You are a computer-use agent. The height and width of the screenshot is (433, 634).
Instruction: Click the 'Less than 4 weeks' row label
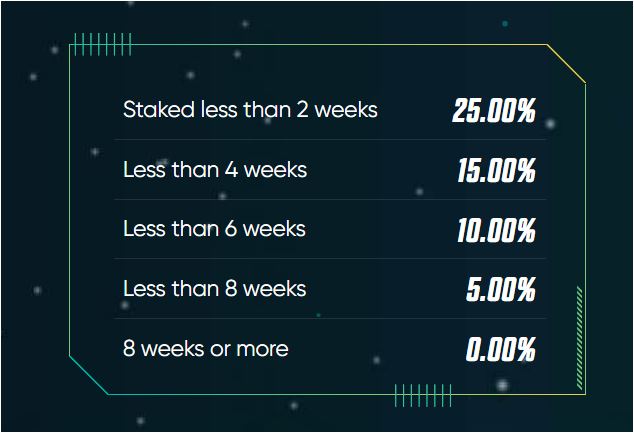tap(215, 169)
